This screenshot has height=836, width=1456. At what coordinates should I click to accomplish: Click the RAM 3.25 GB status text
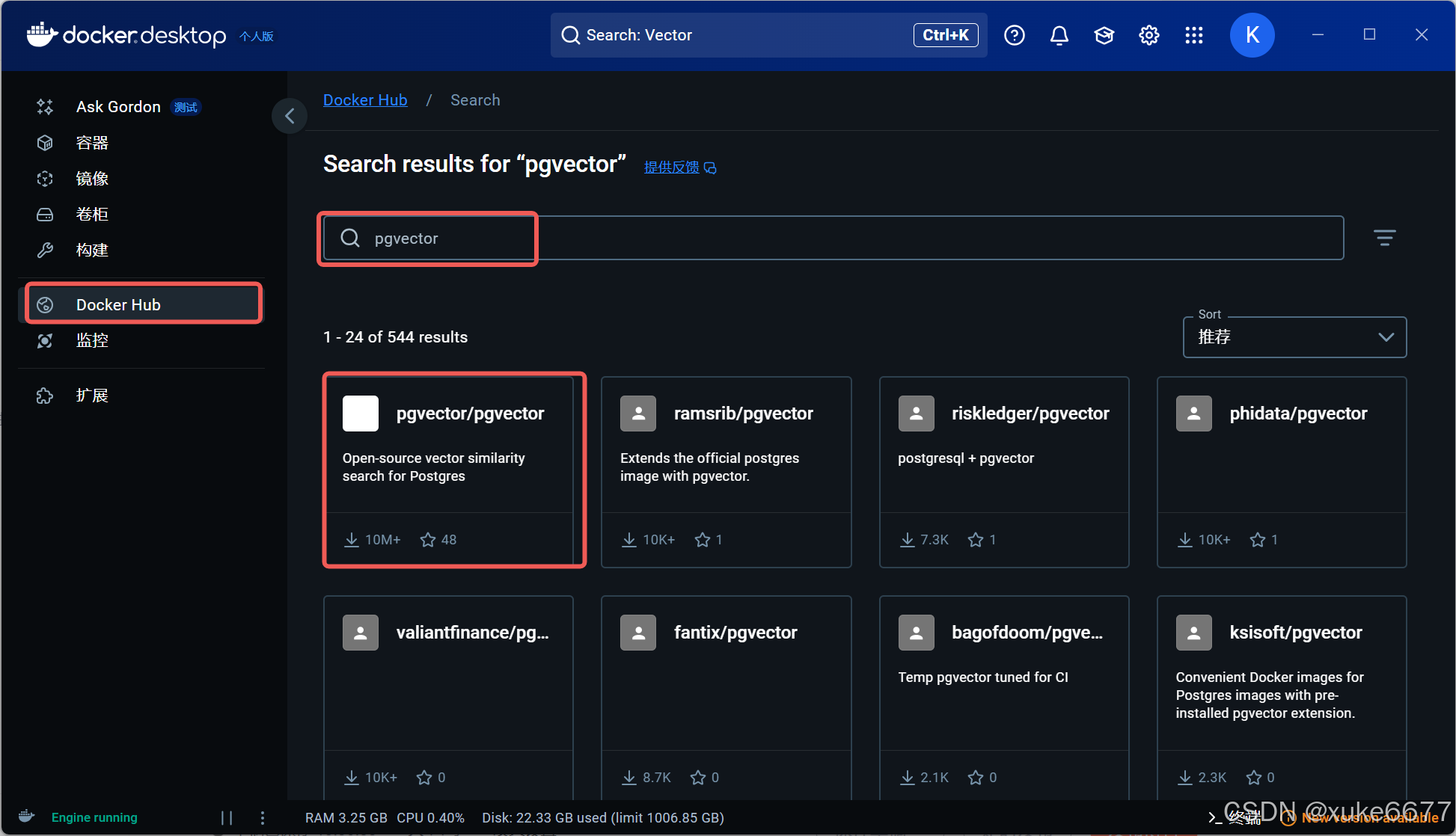click(346, 818)
